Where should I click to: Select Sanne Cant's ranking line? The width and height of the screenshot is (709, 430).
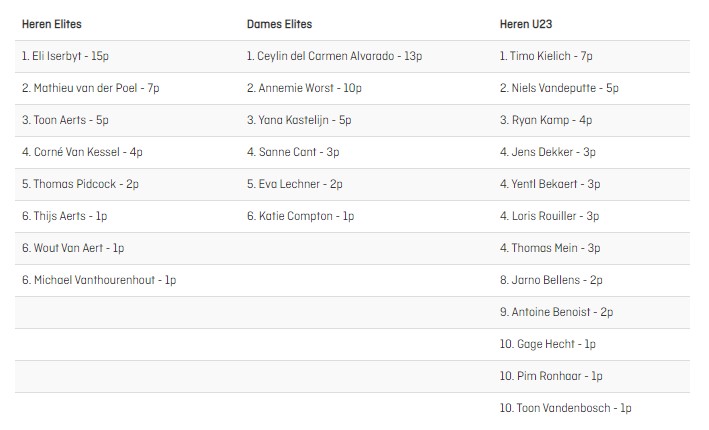pos(293,152)
